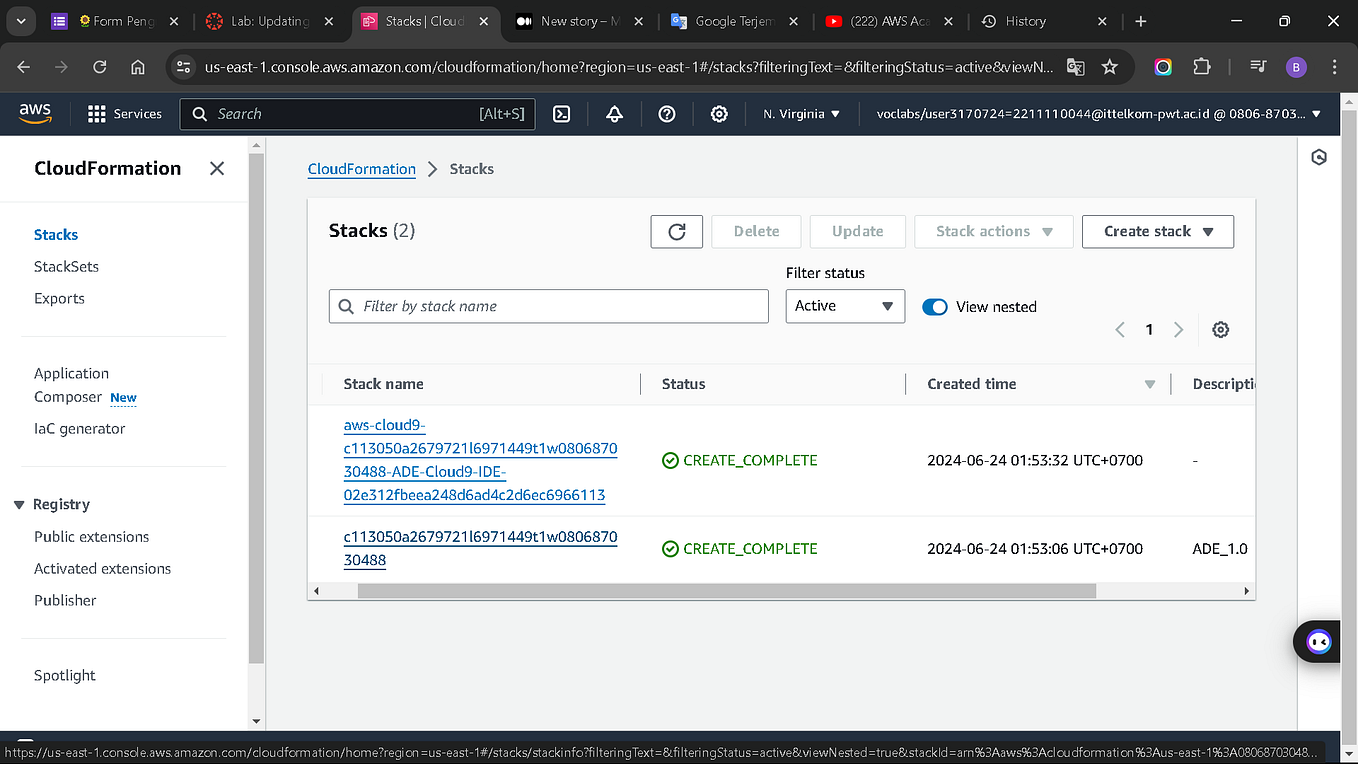This screenshot has width=1358, height=764.
Task: Open Google Translate icon in the address bar
Action: [x=1074, y=67]
